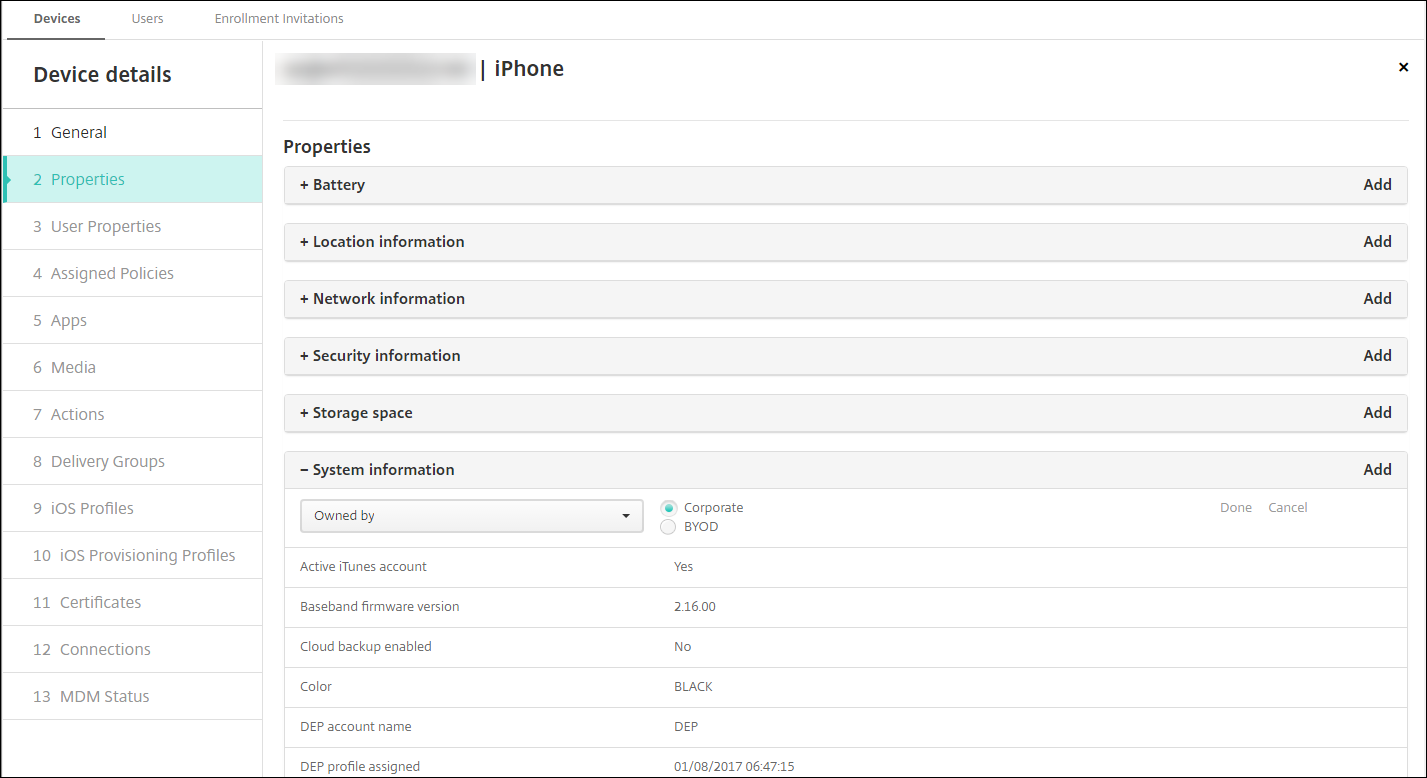Viewport: 1427px width, 778px height.
Task: Open the General details step
Action: click(79, 133)
